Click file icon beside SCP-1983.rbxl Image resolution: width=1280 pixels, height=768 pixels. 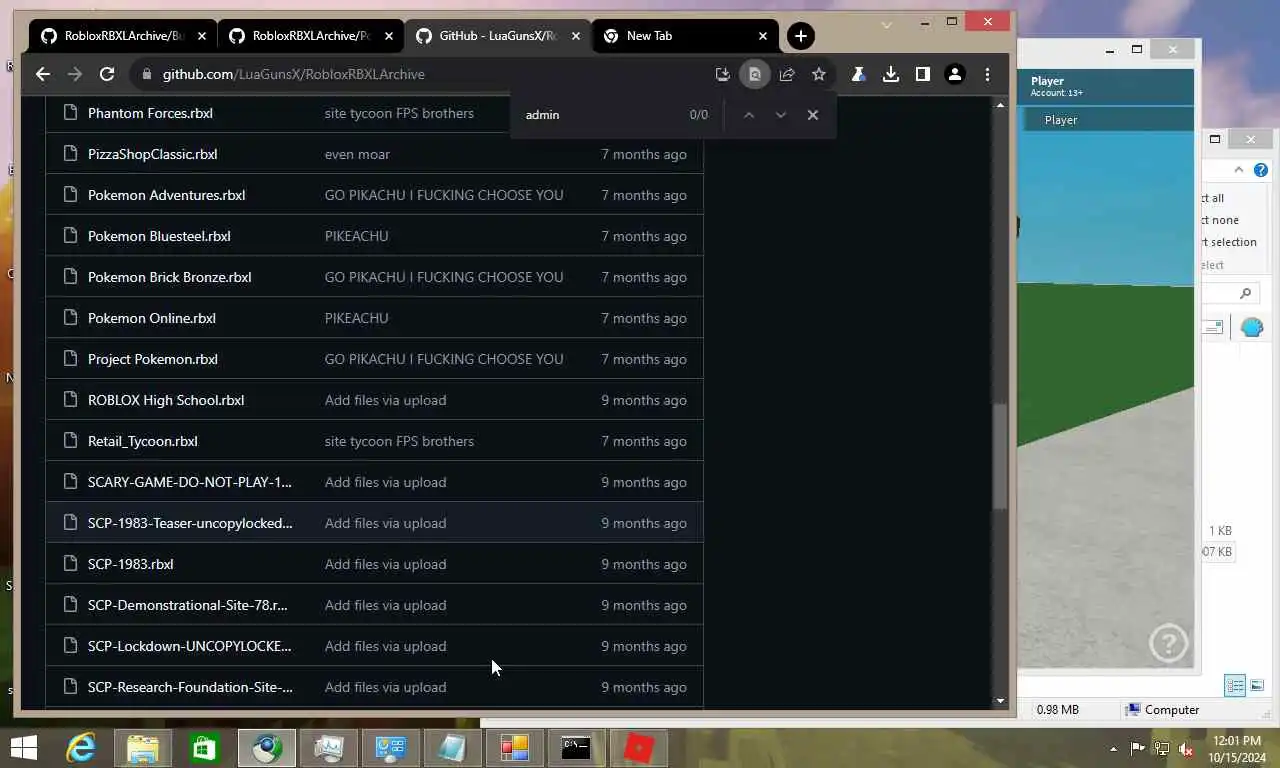(70, 564)
